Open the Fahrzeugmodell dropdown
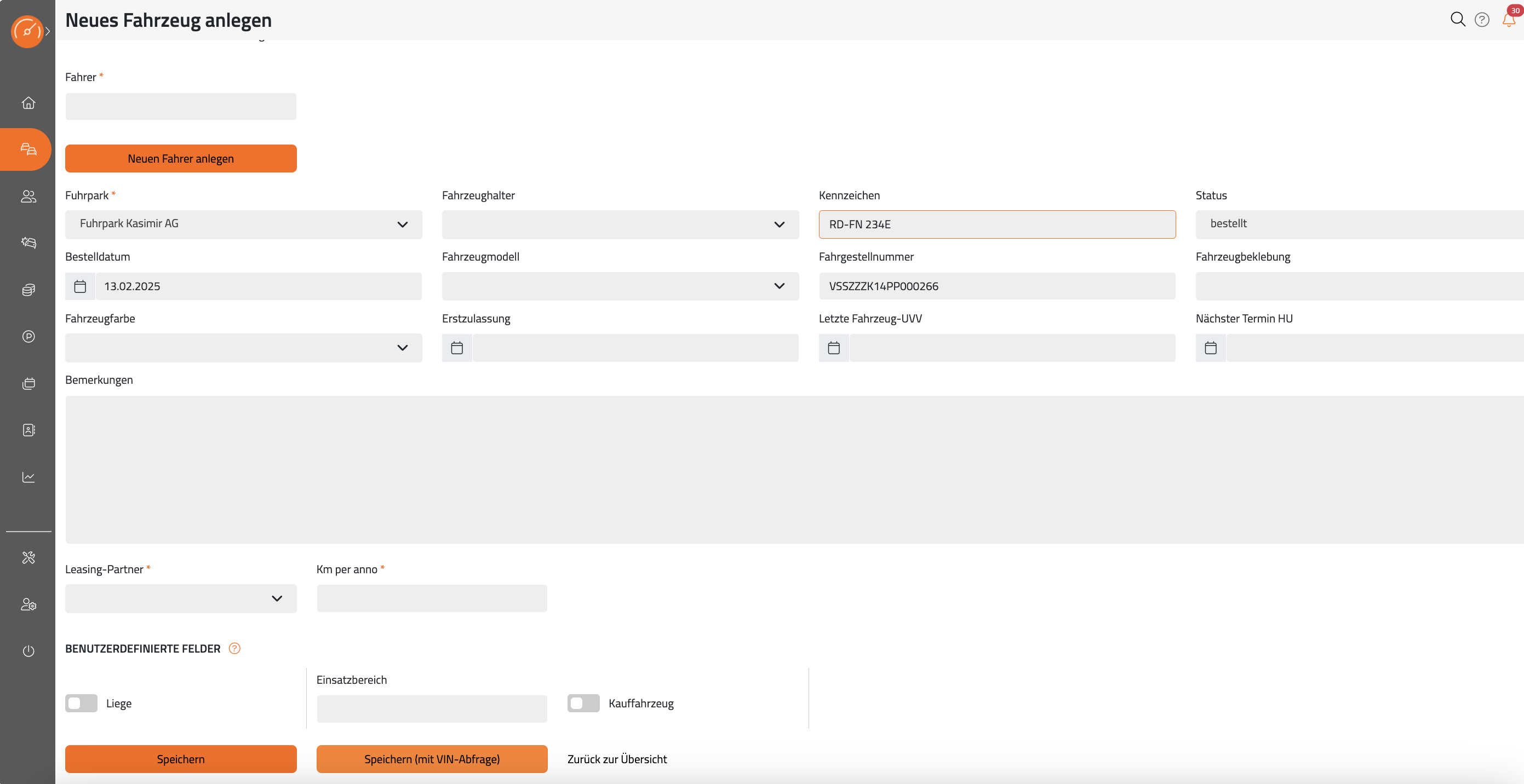The width and height of the screenshot is (1524, 784). (620, 286)
